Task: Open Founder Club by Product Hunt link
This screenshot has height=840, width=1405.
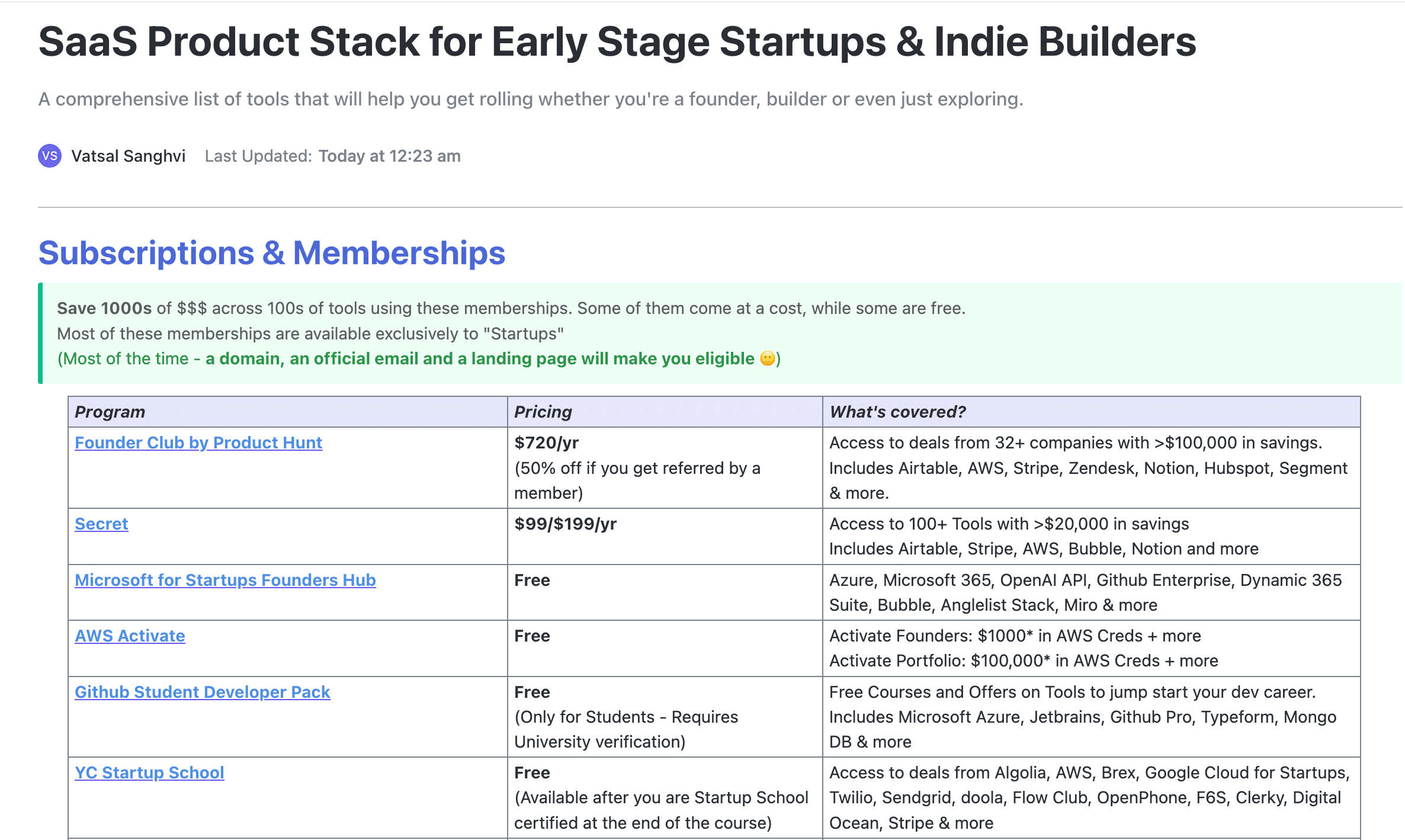Action: [x=198, y=443]
